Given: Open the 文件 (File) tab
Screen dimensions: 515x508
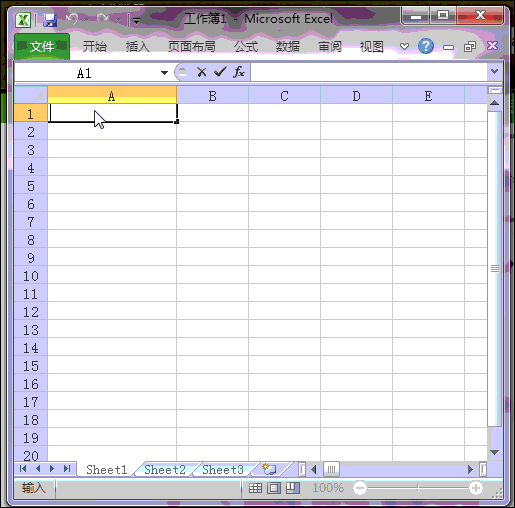Looking at the screenshot, I should [x=42, y=46].
